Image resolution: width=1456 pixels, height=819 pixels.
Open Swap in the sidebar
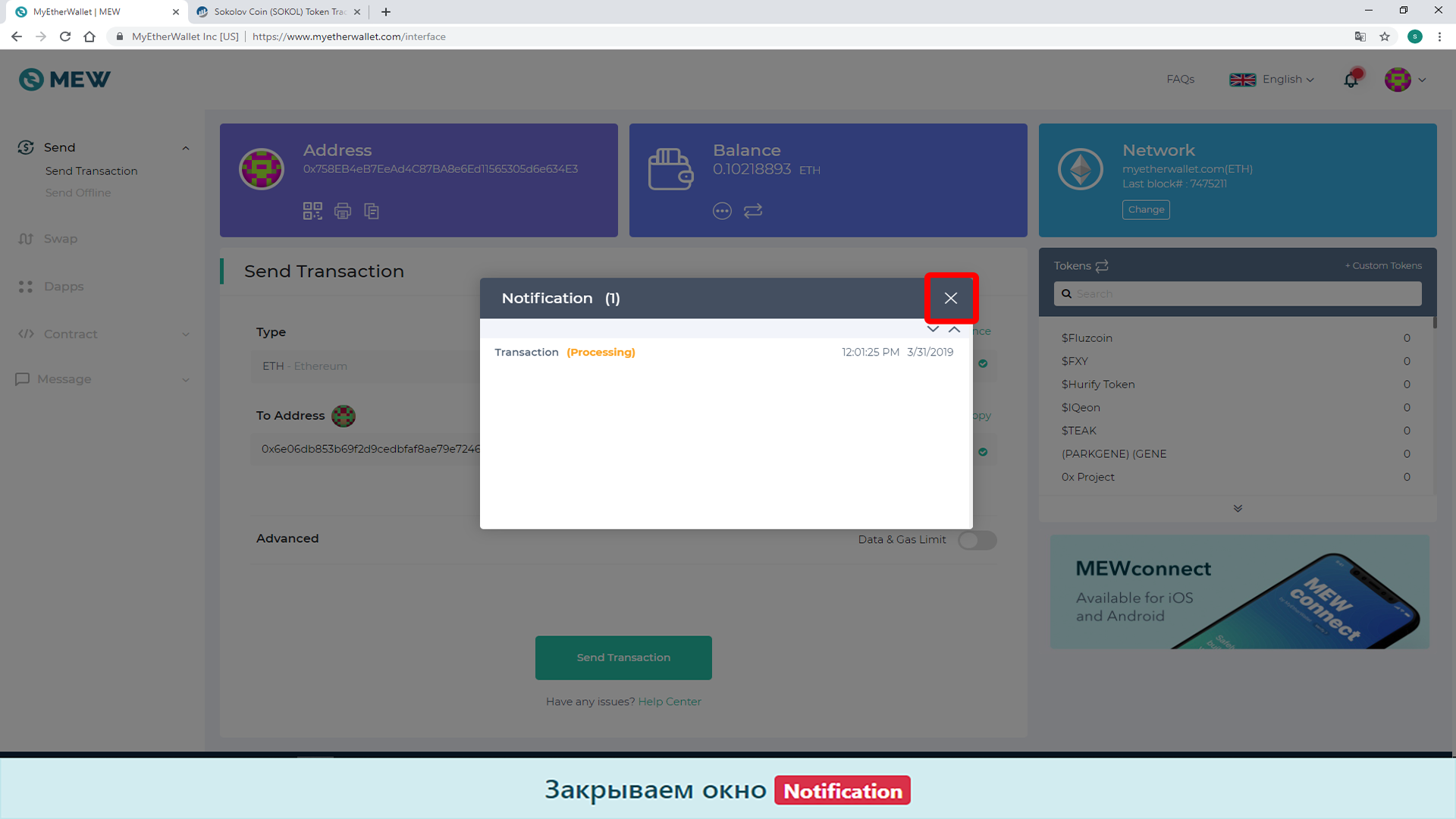(61, 239)
